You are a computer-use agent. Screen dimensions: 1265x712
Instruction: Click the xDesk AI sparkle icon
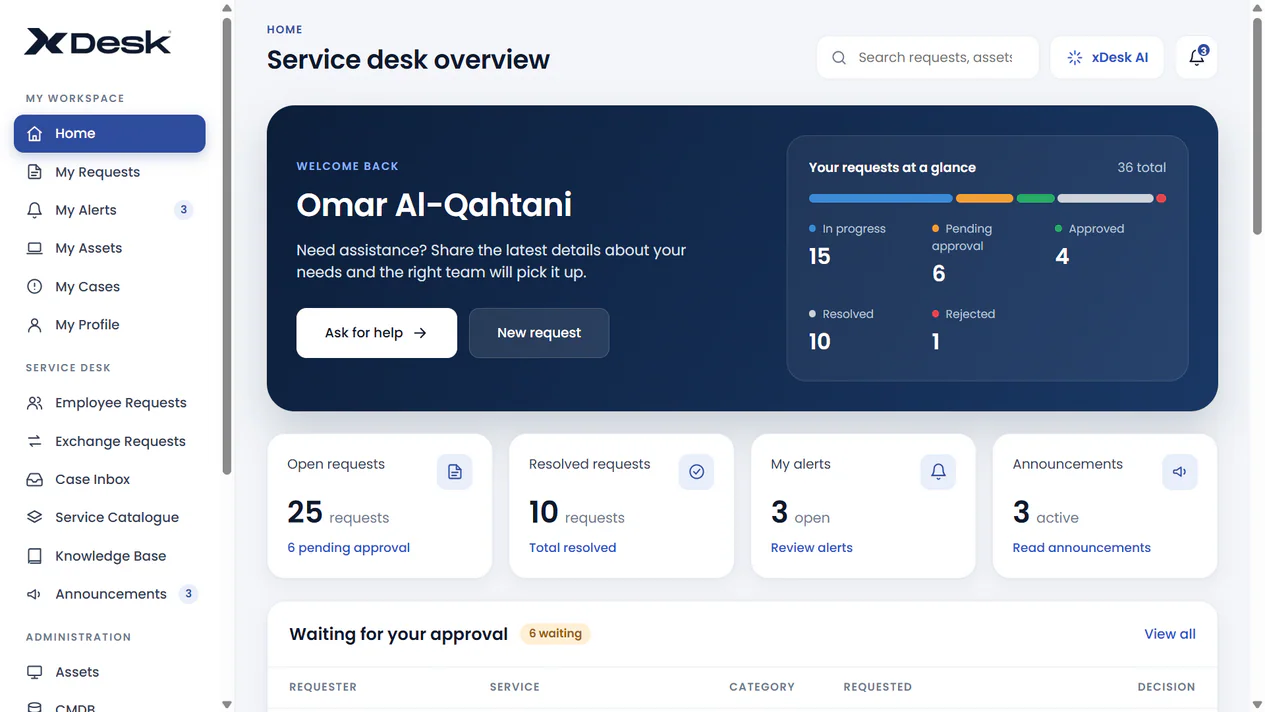tap(1075, 58)
